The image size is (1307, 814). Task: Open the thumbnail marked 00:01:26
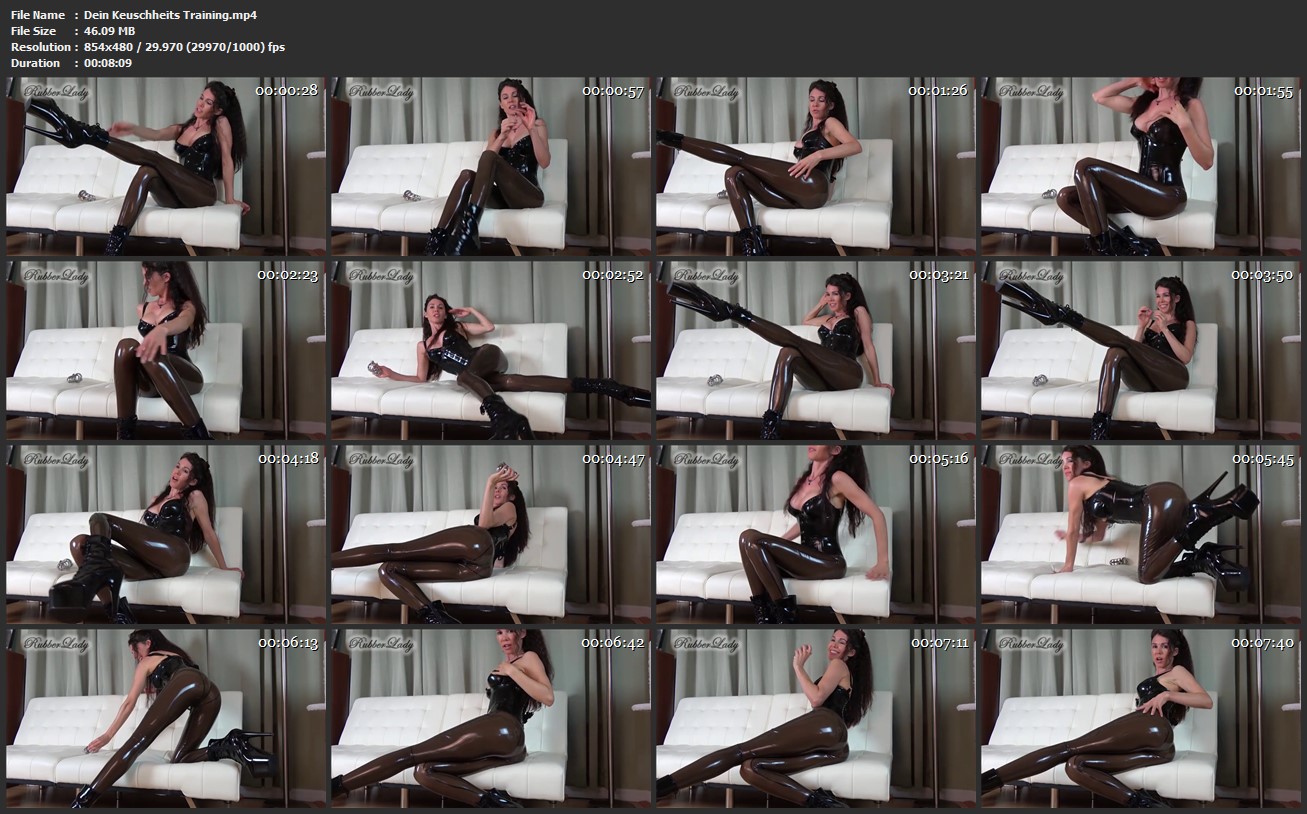tap(816, 166)
